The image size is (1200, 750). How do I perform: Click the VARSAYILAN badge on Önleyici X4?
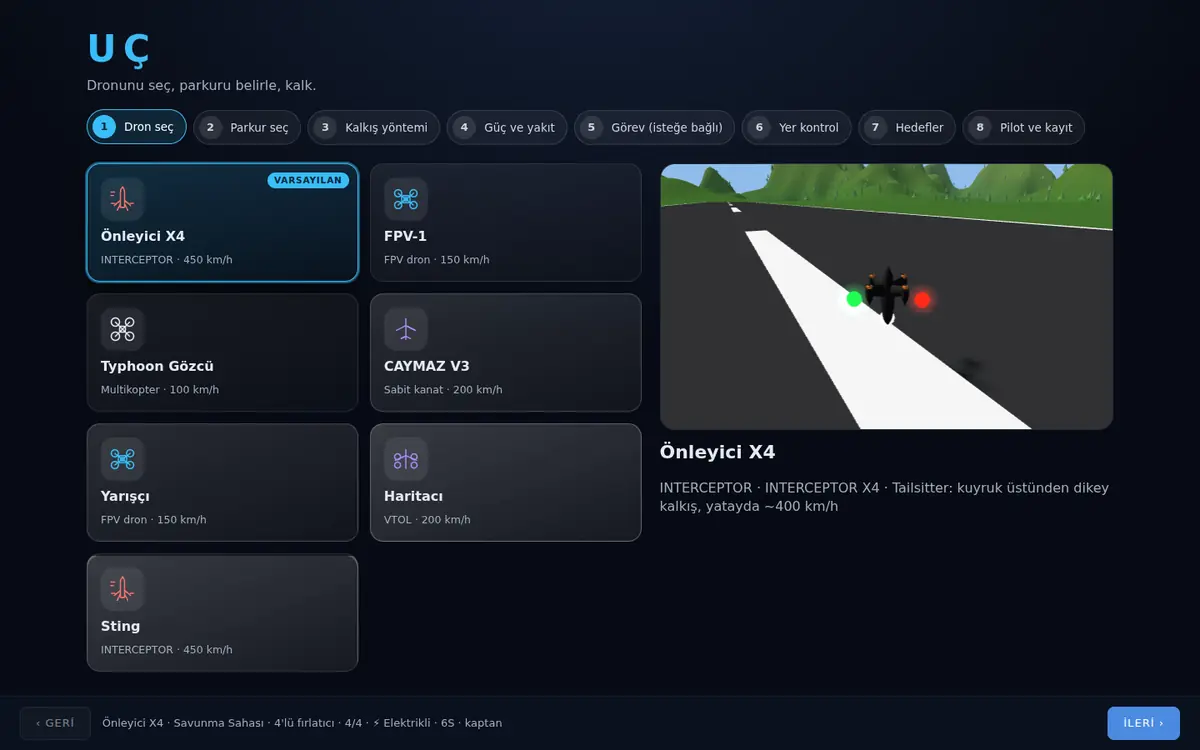point(308,180)
